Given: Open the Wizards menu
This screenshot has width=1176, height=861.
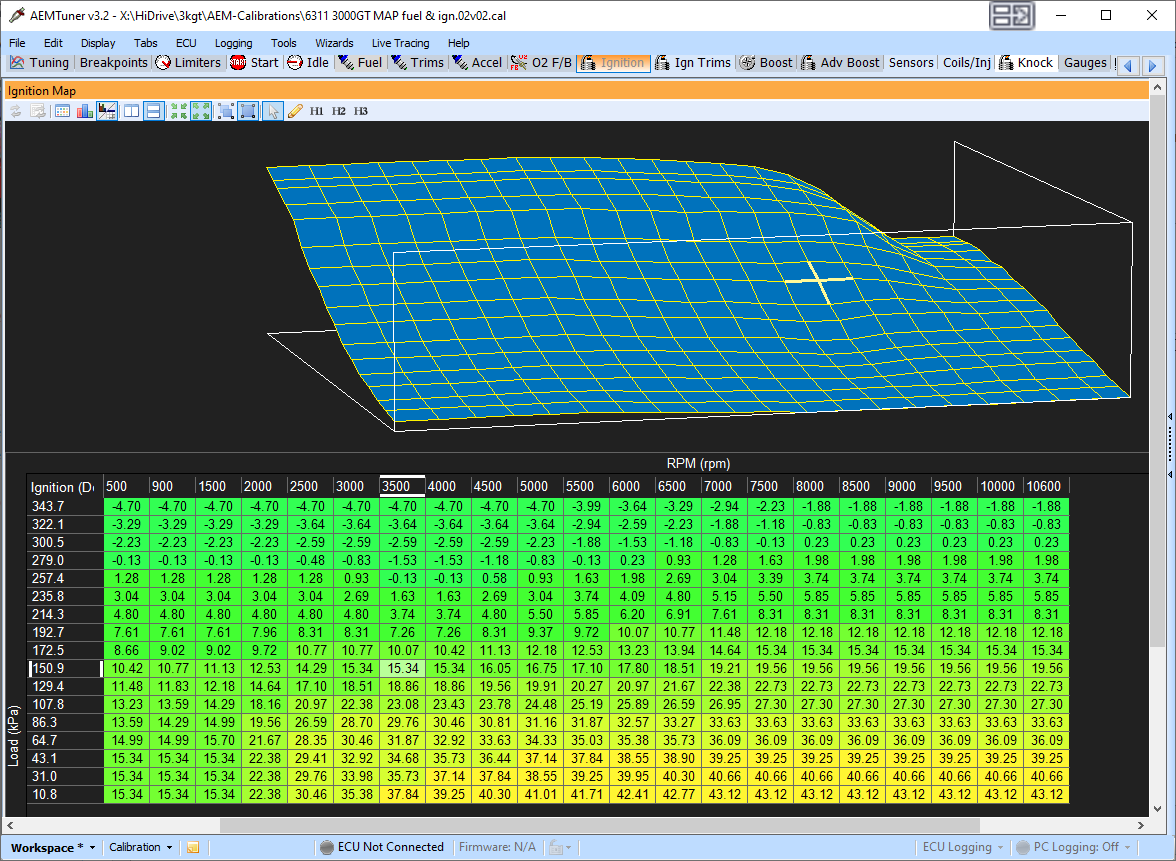Looking at the screenshot, I should tap(334, 43).
